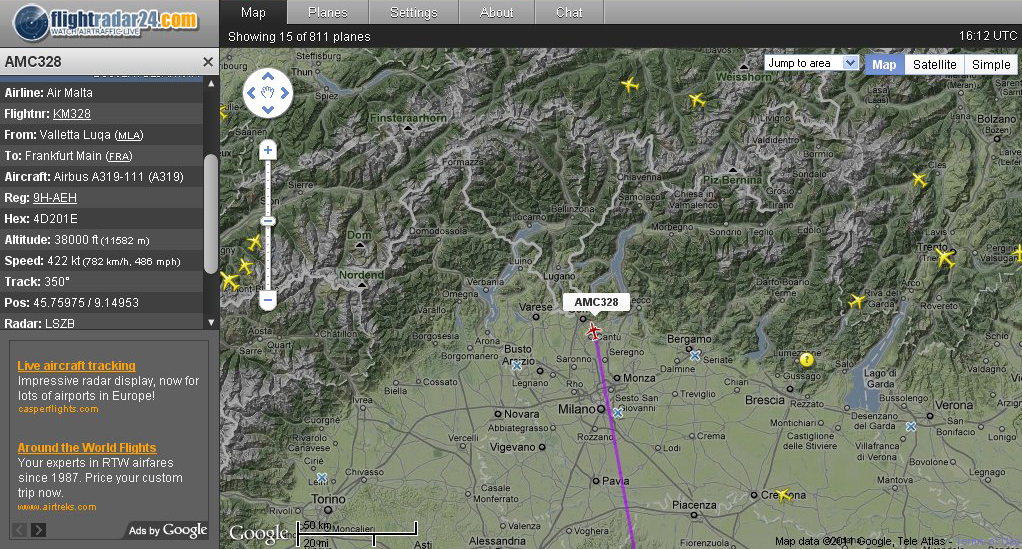
Task: Open the Jump to area dropdown
Action: 811,63
